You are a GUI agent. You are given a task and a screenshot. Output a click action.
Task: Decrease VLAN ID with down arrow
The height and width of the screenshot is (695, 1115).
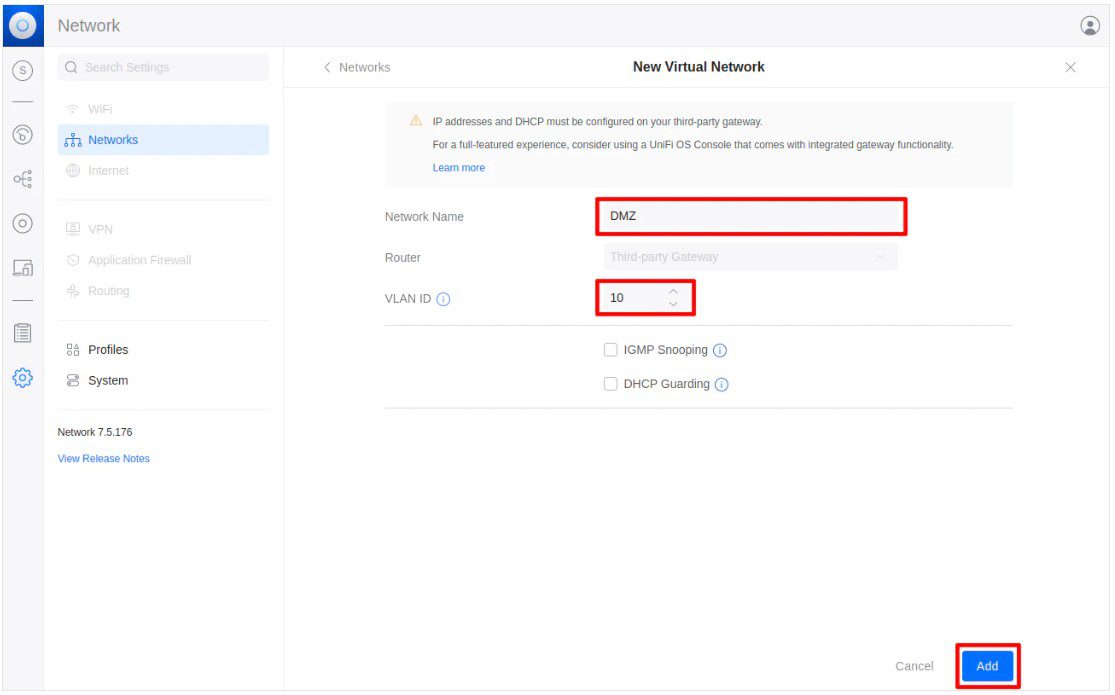pos(673,304)
